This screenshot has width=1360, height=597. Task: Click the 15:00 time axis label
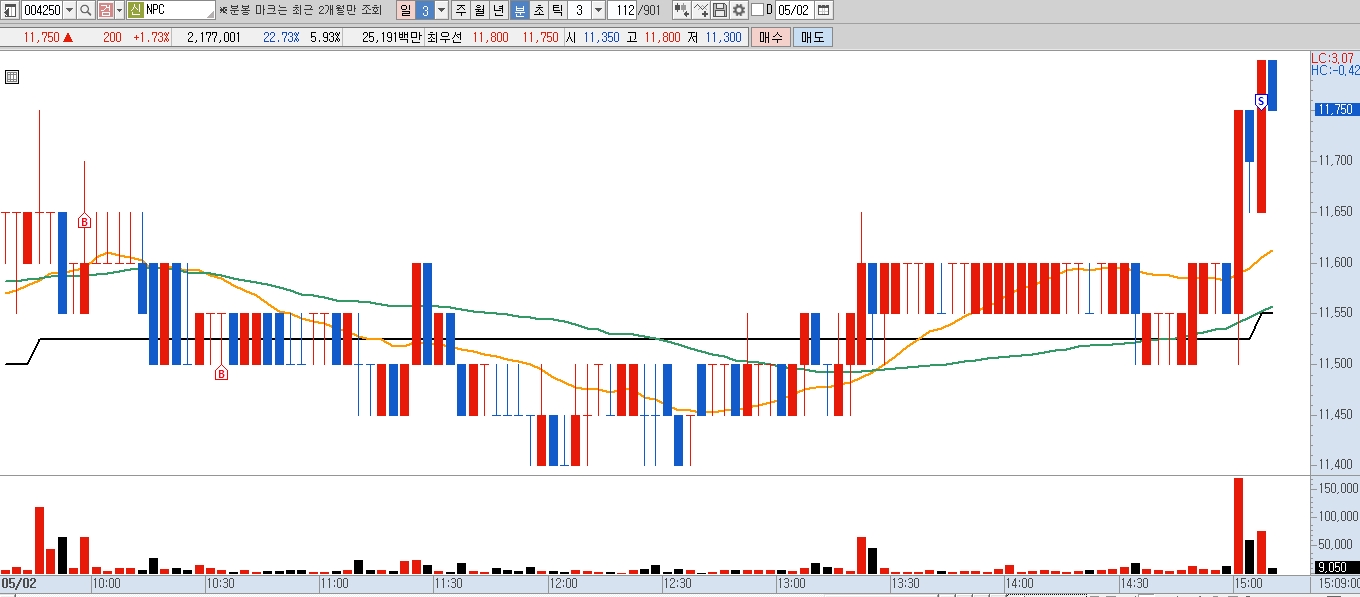pos(1248,583)
